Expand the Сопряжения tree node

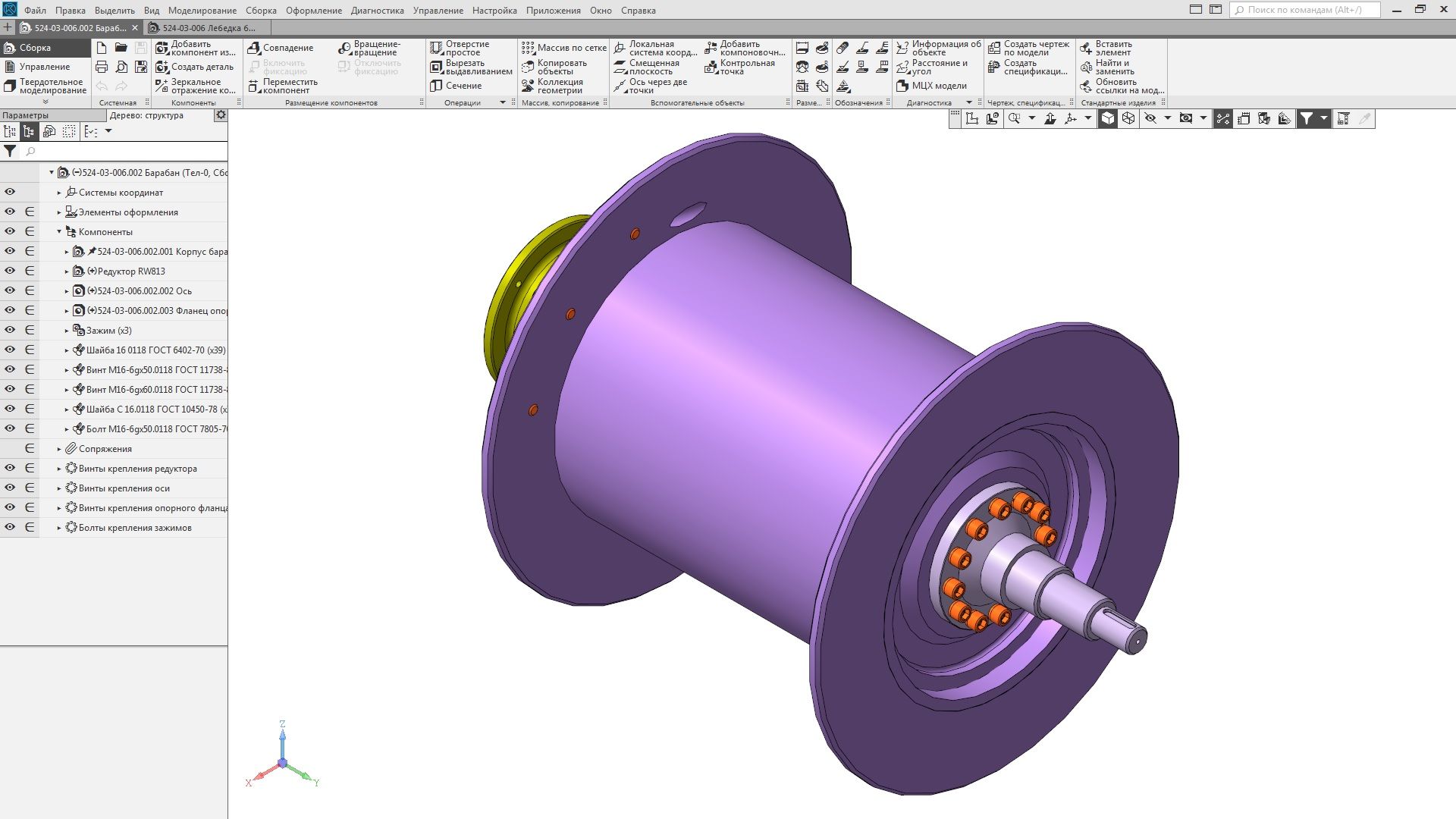coord(59,449)
